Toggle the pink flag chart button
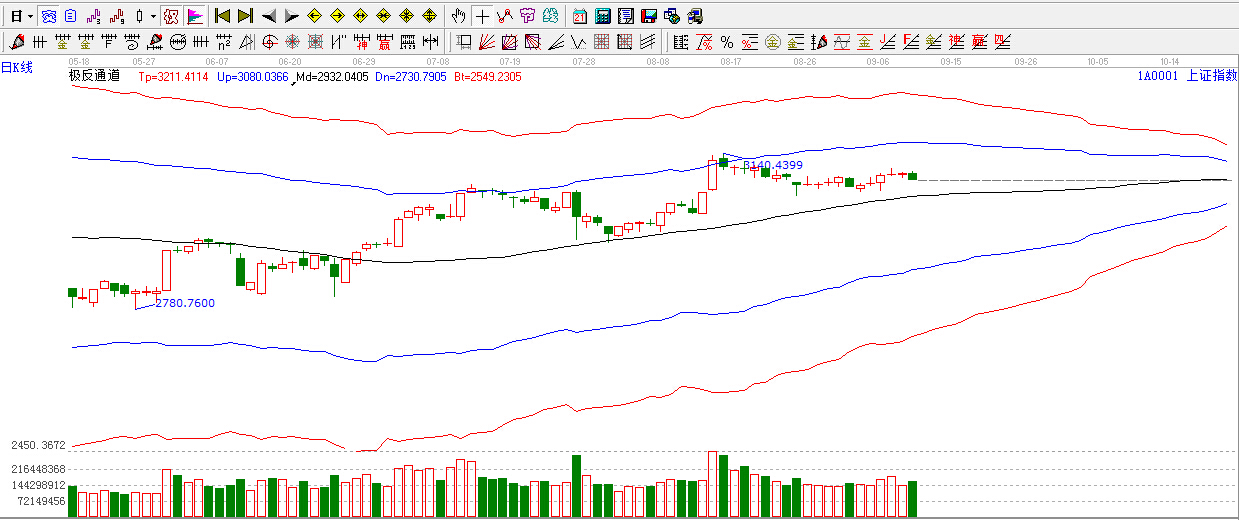 pos(195,16)
